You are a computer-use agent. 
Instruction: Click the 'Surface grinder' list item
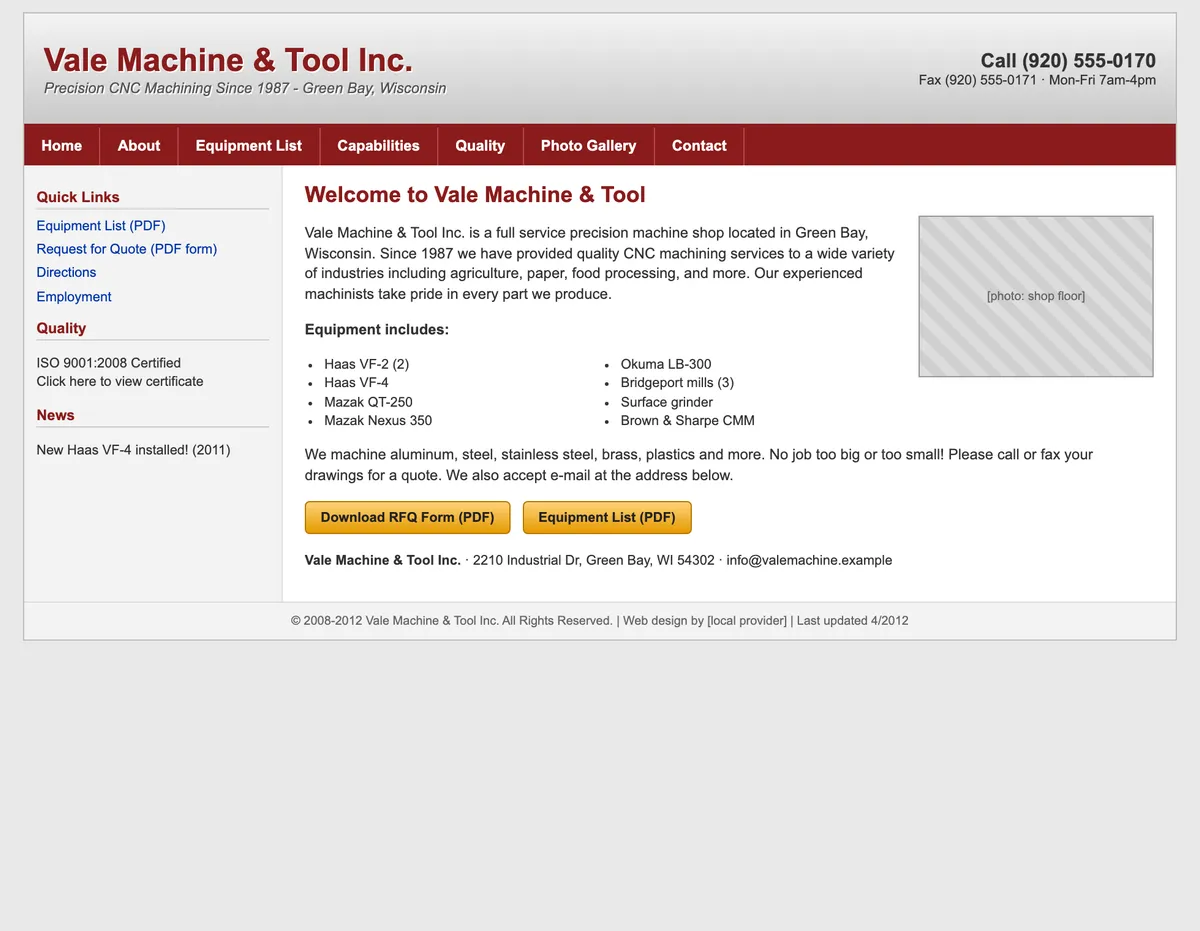[x=667, y=402]
